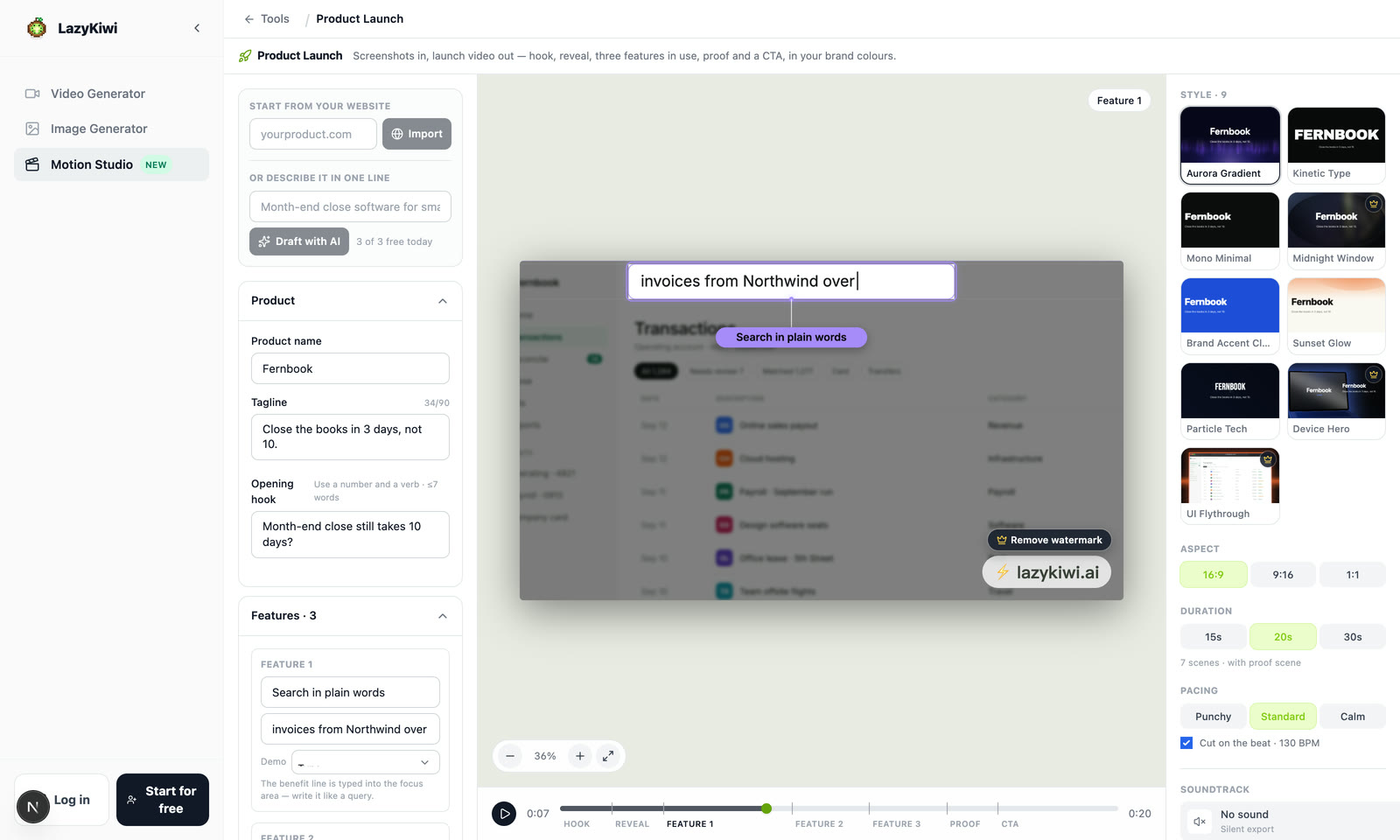The width and height of the screenshot is (1400, 840).
Task: Select the Mono Minimal style
Action: [1230, 230]
